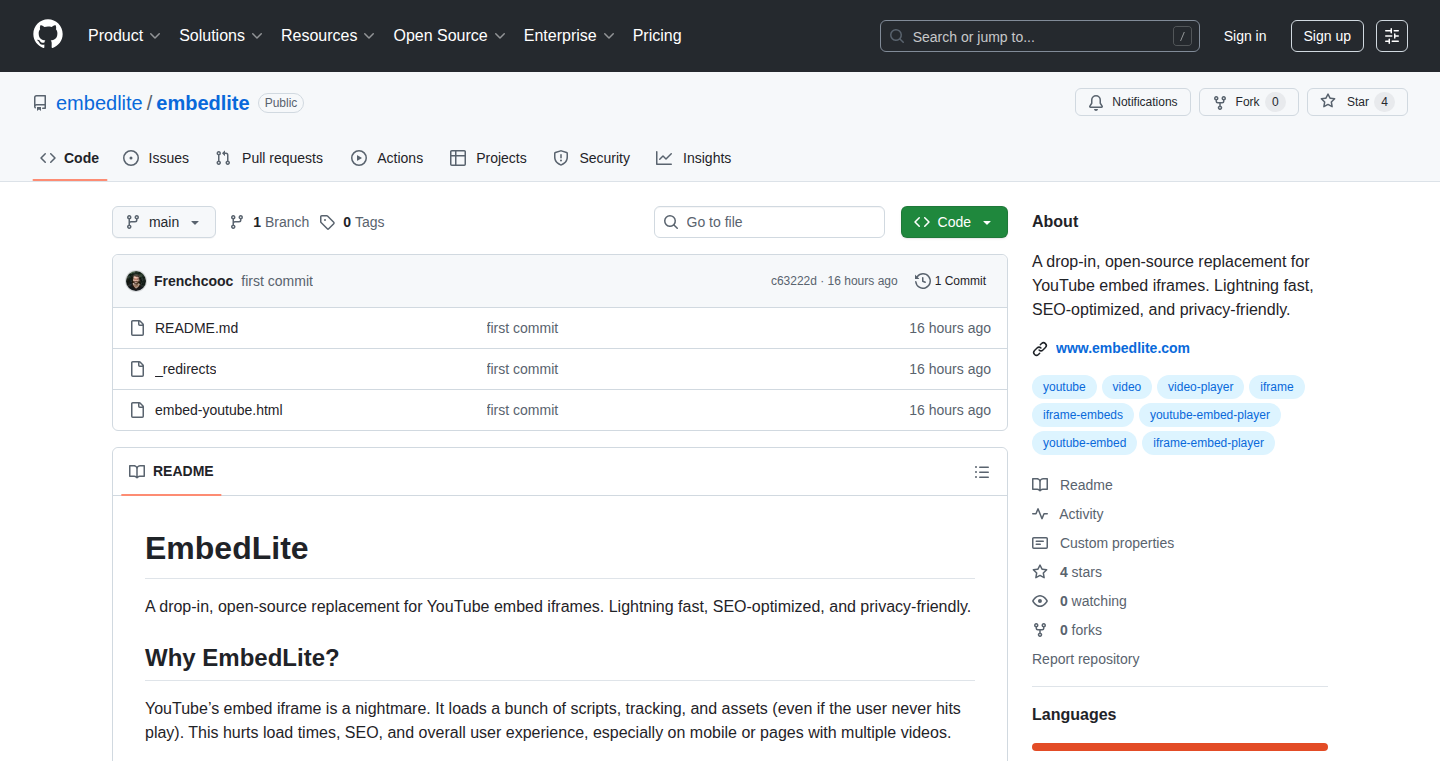This screenshot has width=1440, height=761.
Task: Click the iframe topic tag
Action: click(x=1277, y=387)
